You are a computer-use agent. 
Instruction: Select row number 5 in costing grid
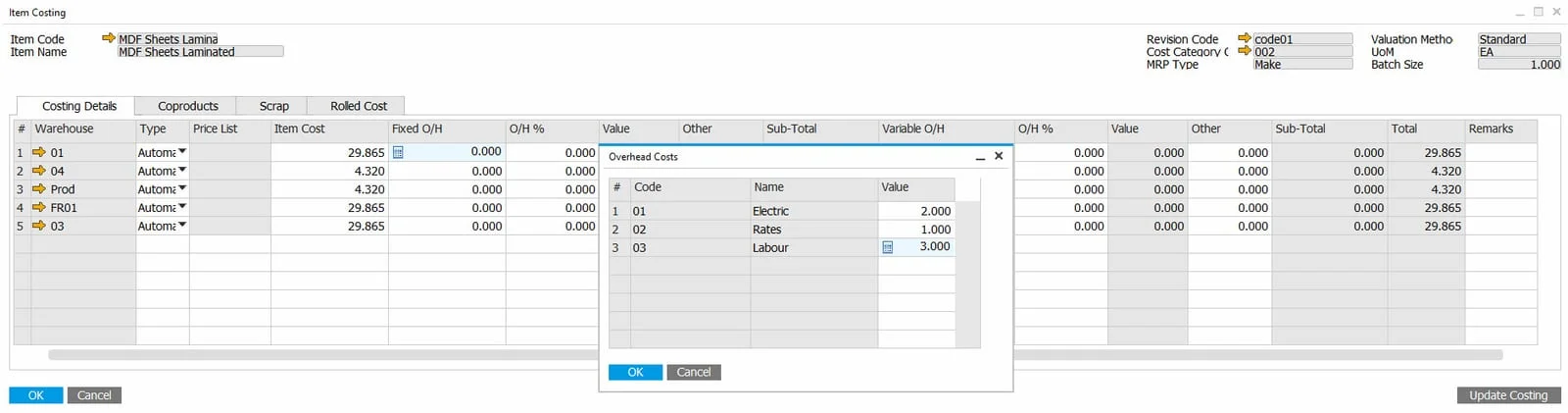tap(22, 226)
